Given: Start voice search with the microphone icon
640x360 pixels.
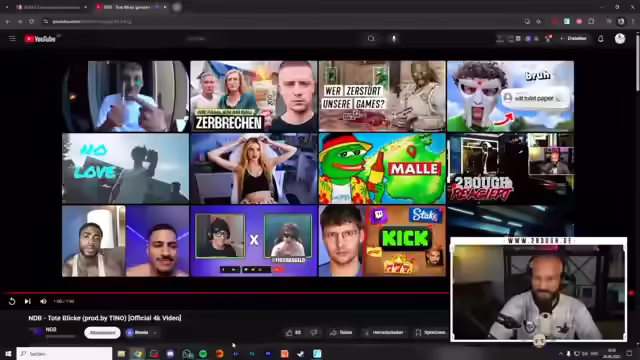Looking at the screenshot, I should (394, 38).
